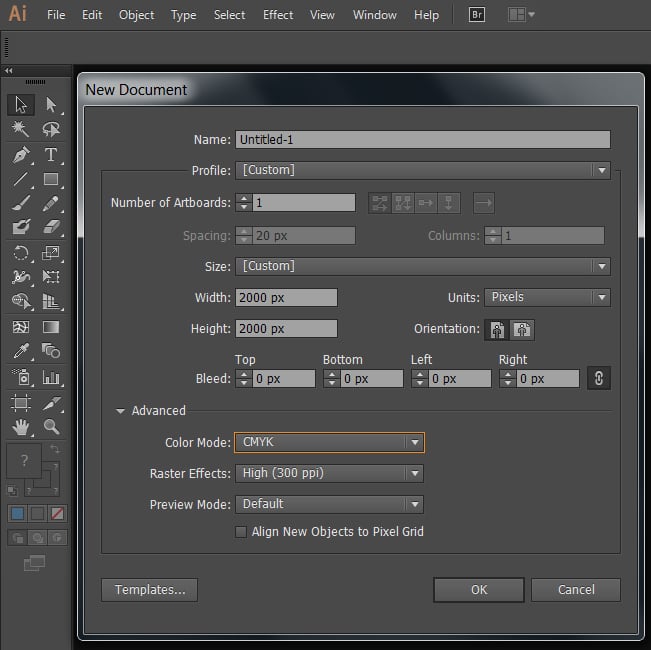Open Adobe Bridge via Br icon
Screen dimensions: 651x650
click(478, 15)
